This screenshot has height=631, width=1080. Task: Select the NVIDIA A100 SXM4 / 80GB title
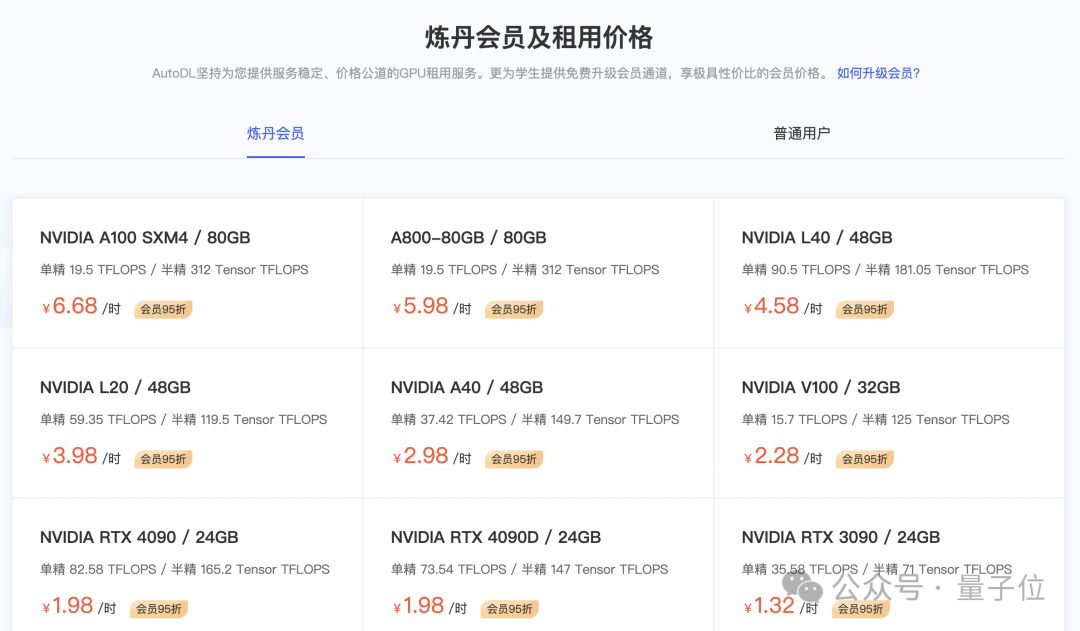(x=145, y=238)
